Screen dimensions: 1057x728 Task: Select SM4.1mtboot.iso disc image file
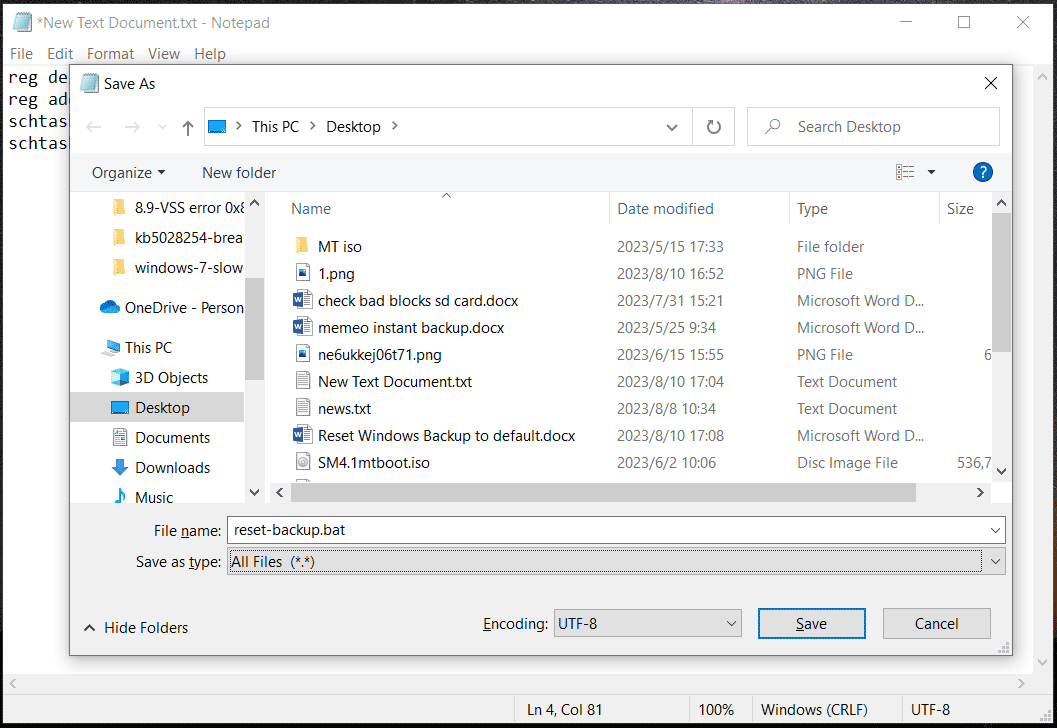pos(375,462)
